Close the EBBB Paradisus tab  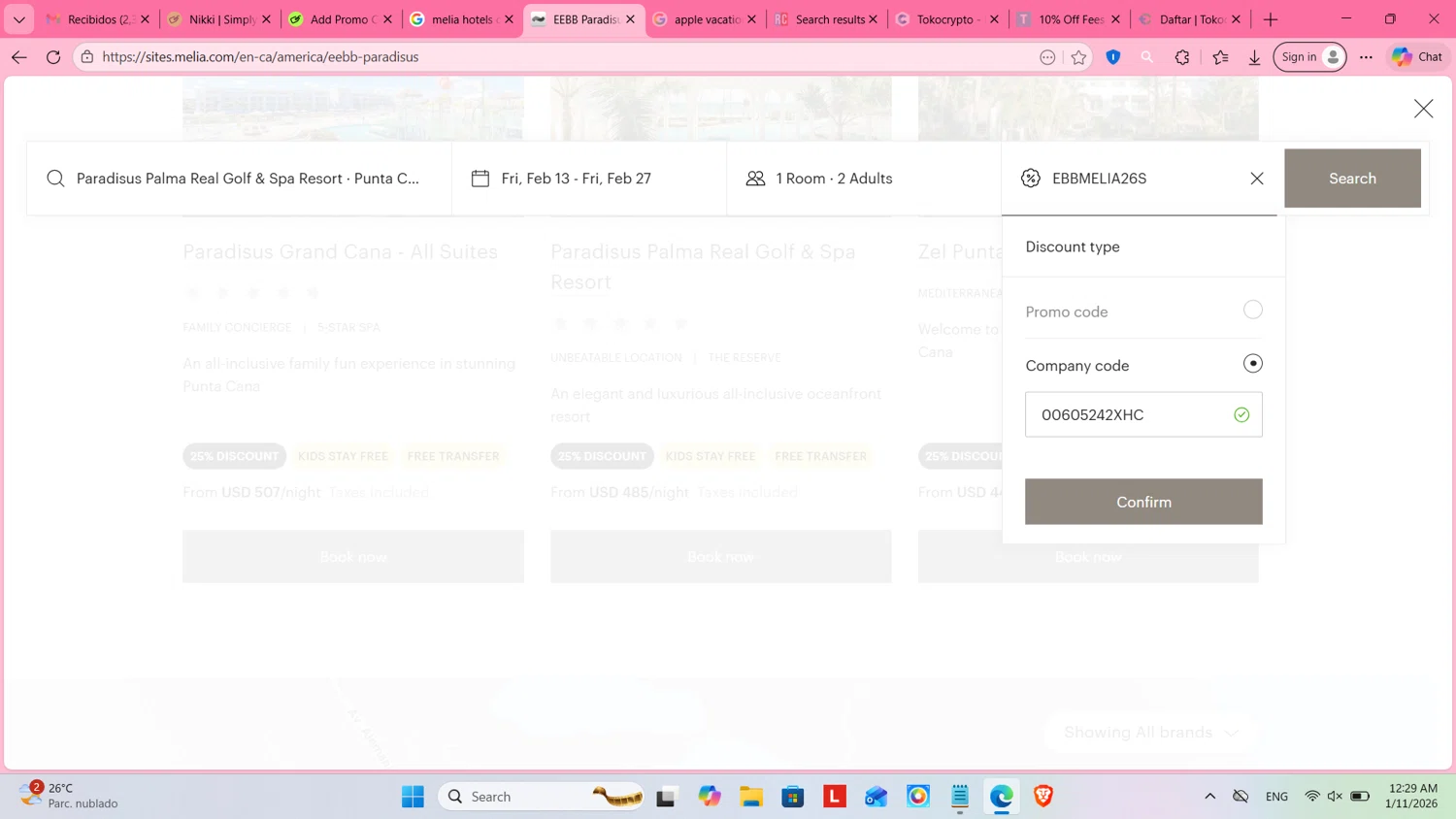pyautogui.click(x=630, y=19)
